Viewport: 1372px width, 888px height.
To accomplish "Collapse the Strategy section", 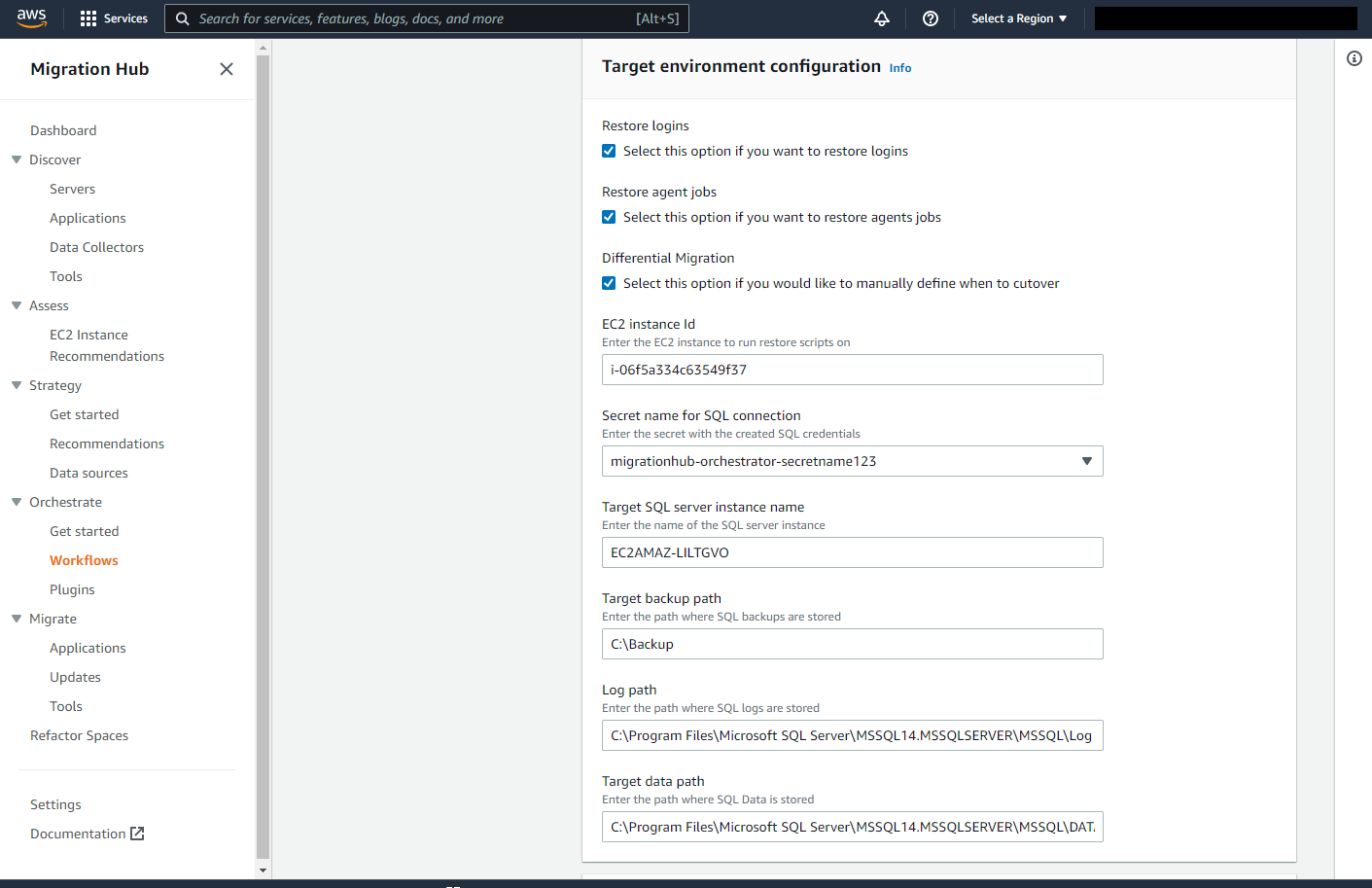I will point(17,385).
